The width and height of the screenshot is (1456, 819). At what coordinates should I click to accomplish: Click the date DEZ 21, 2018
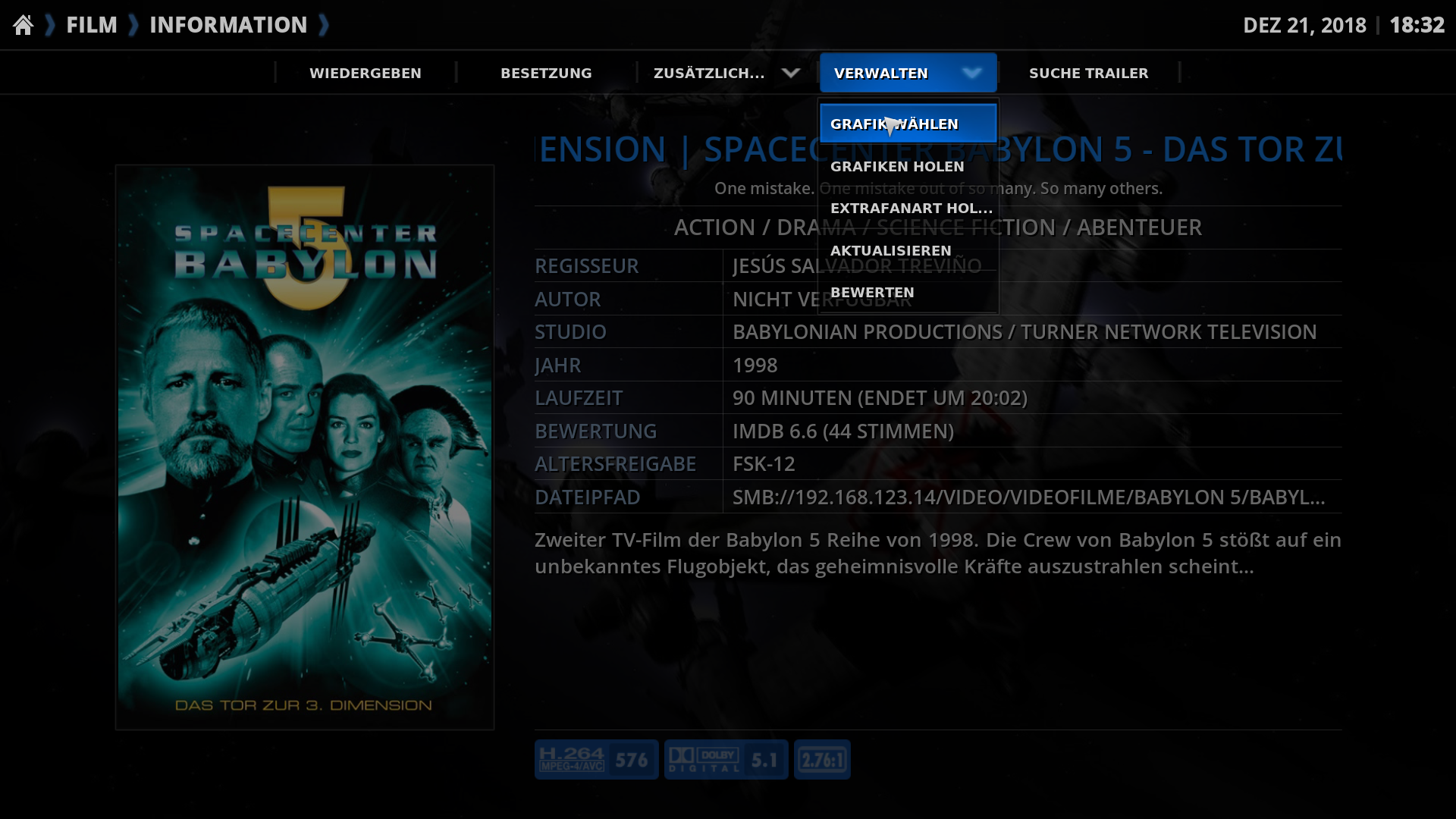tap(1304, 25)
